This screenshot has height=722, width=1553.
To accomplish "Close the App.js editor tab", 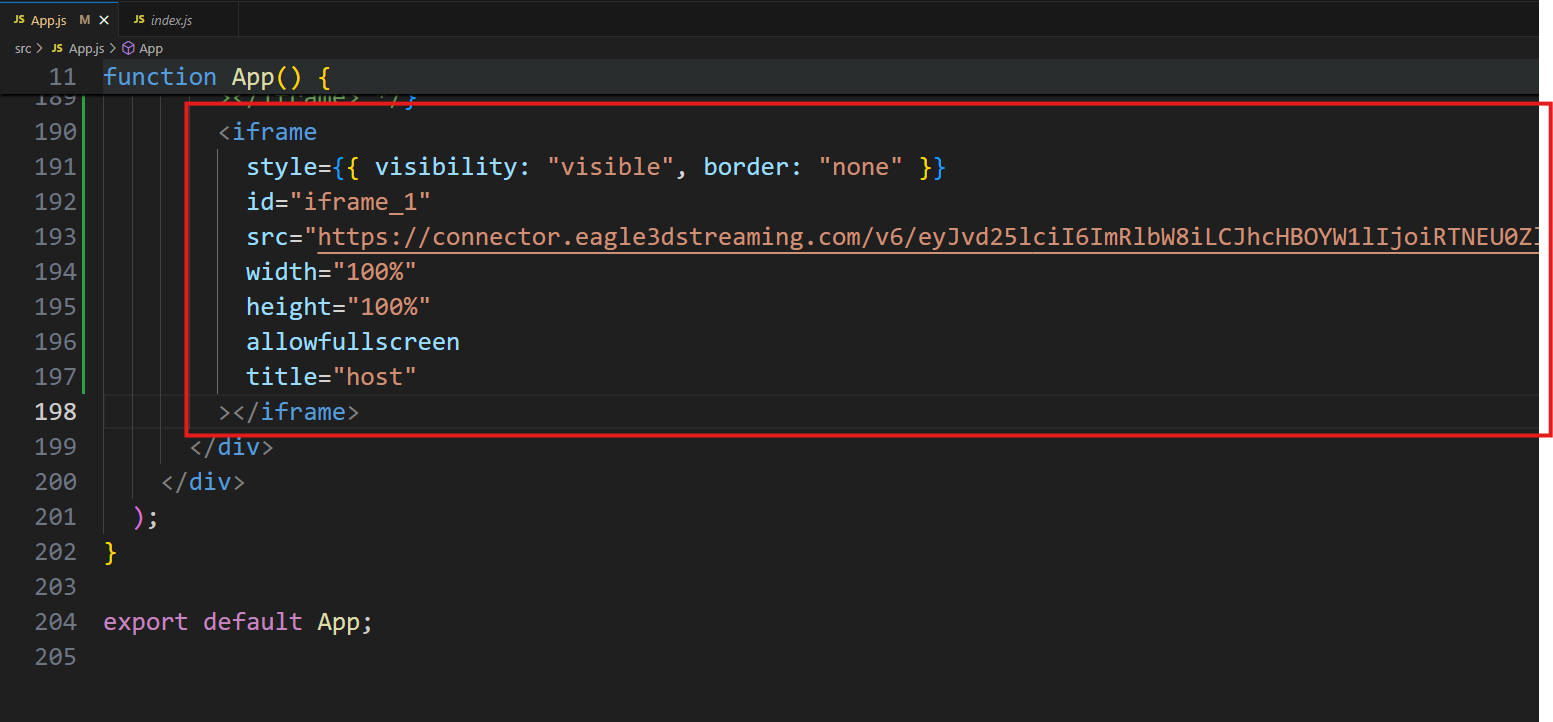I will click(x=104, y=20).
